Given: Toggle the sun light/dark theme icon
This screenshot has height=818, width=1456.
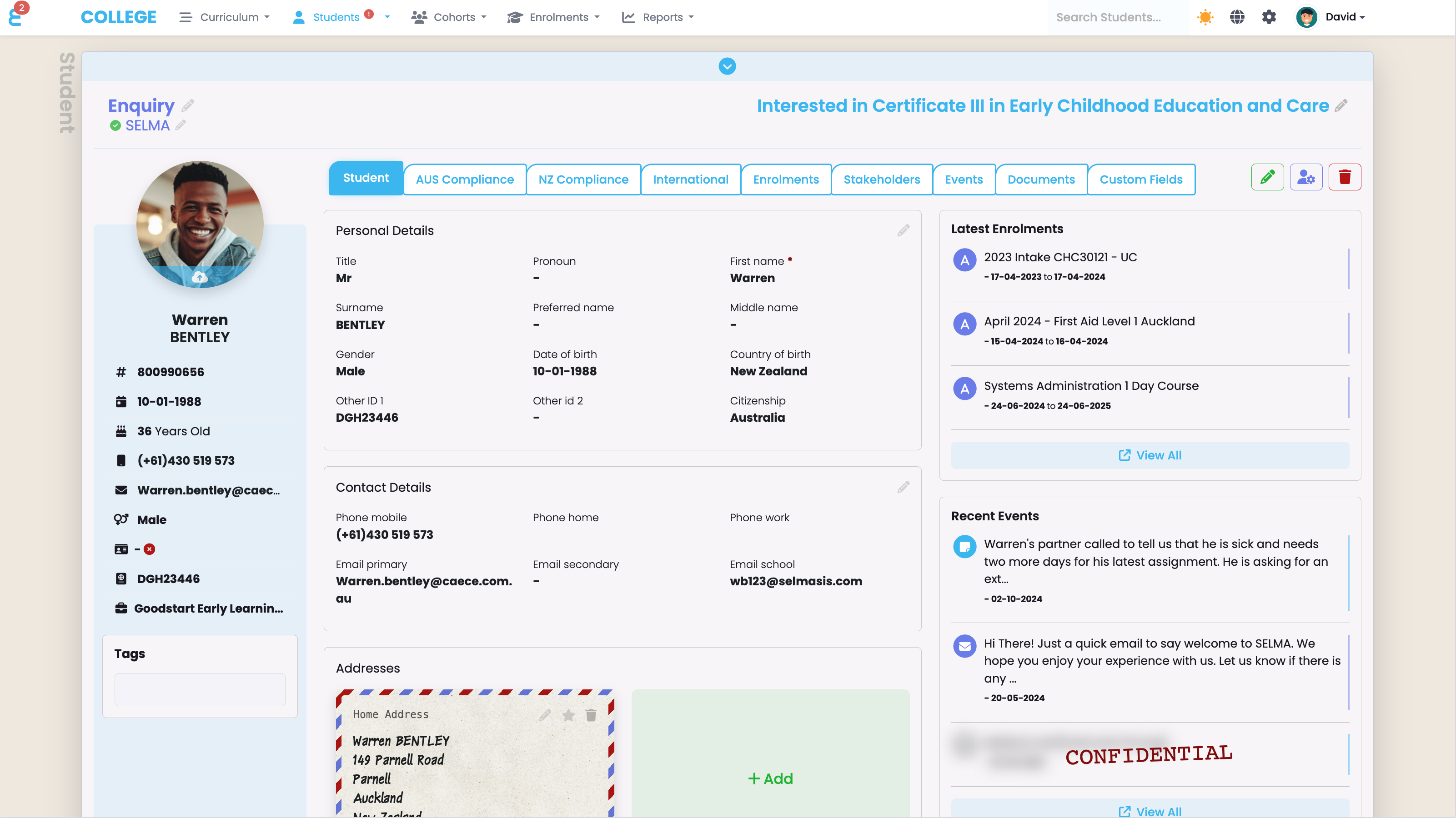Looking at the screenshot, I should [x=1205, y=17].
